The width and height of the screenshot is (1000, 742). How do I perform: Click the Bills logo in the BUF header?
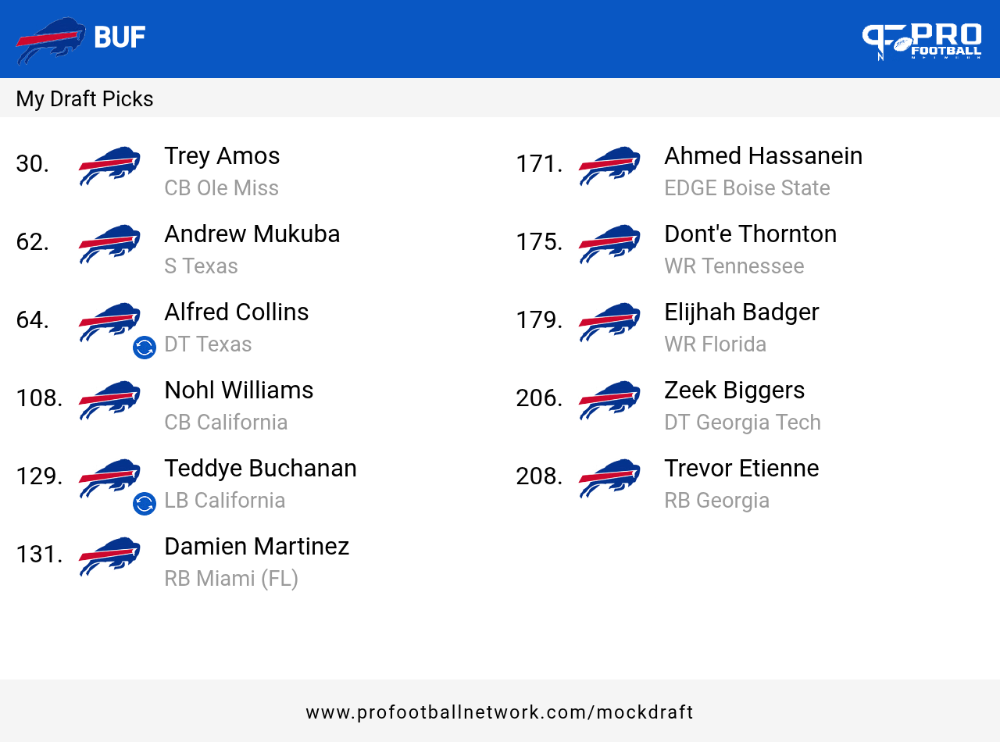pos(50,40)
